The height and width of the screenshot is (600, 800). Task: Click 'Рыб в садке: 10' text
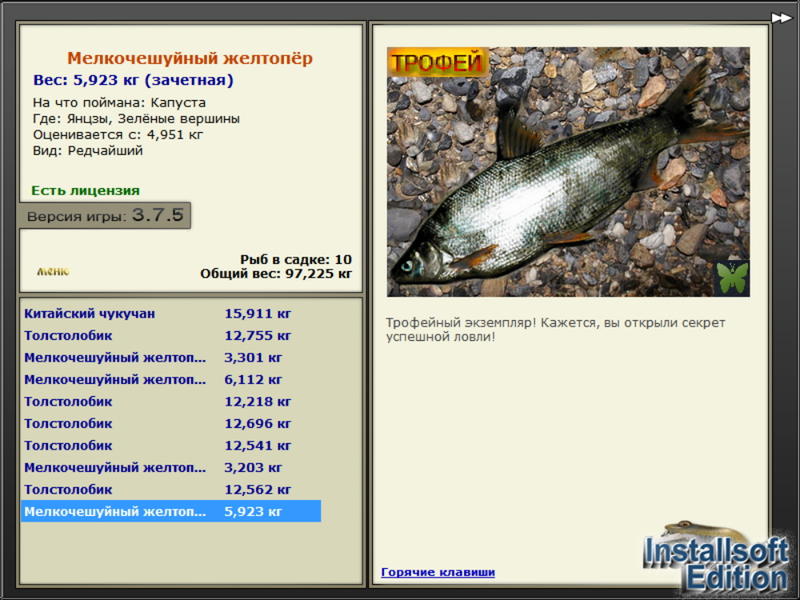296,259
